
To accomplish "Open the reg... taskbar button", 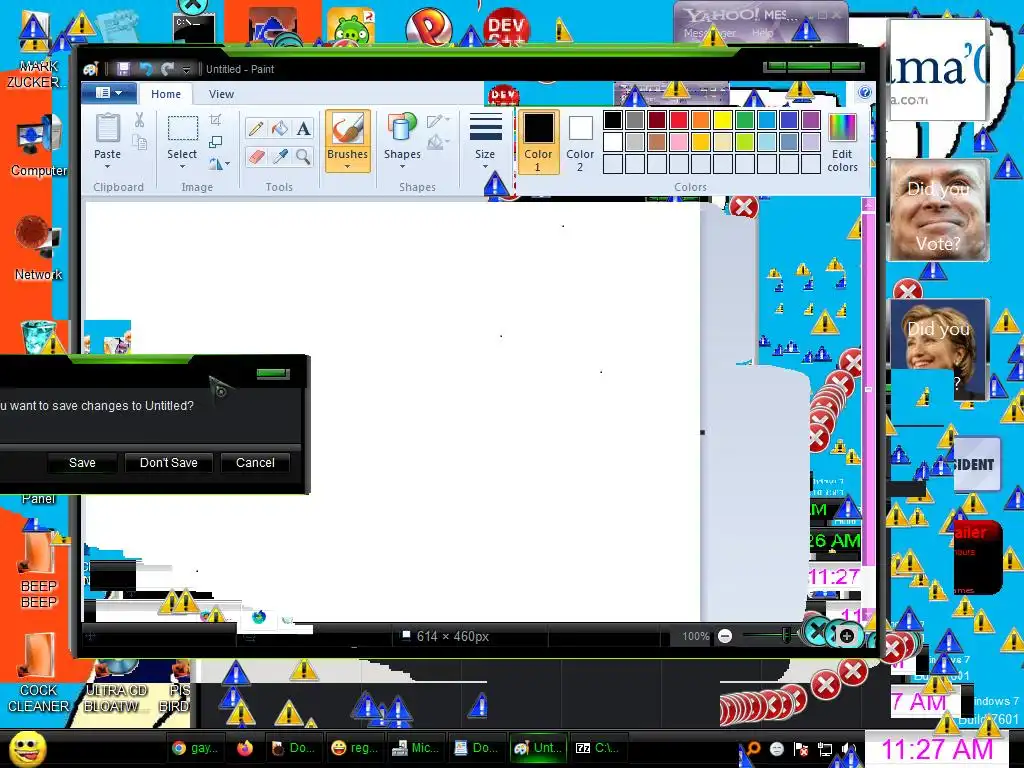I will 355,748.
